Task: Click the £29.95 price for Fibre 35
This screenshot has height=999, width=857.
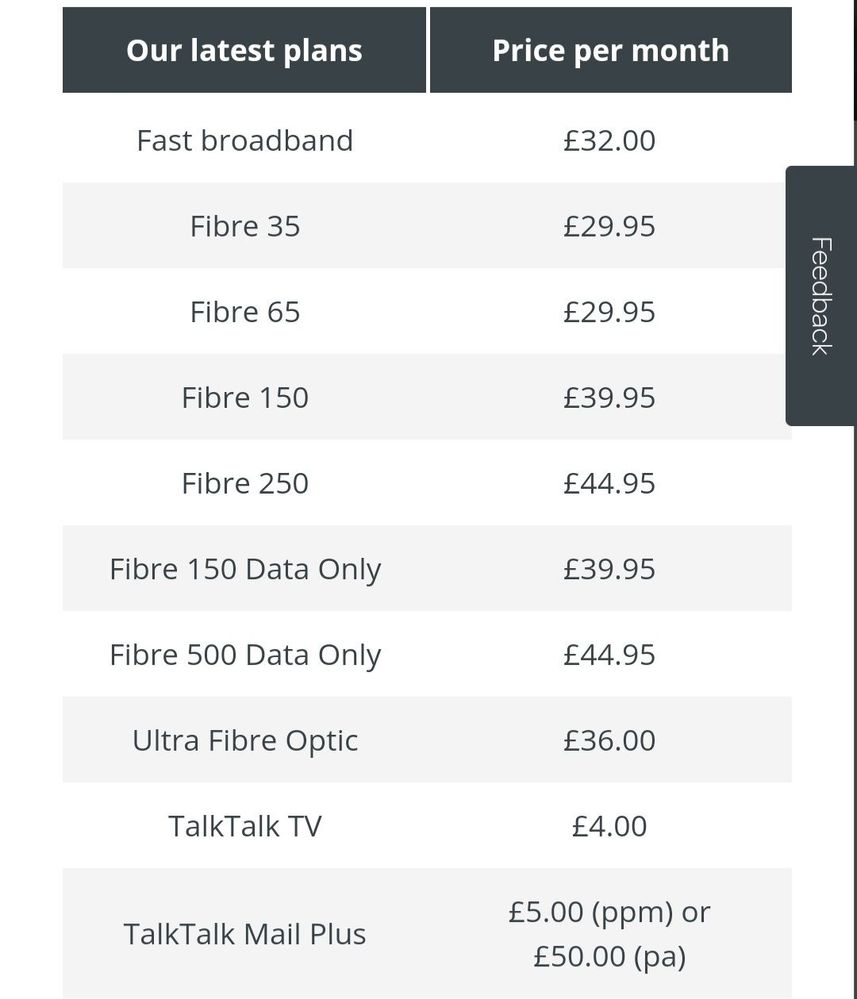Action: (609, 226)
